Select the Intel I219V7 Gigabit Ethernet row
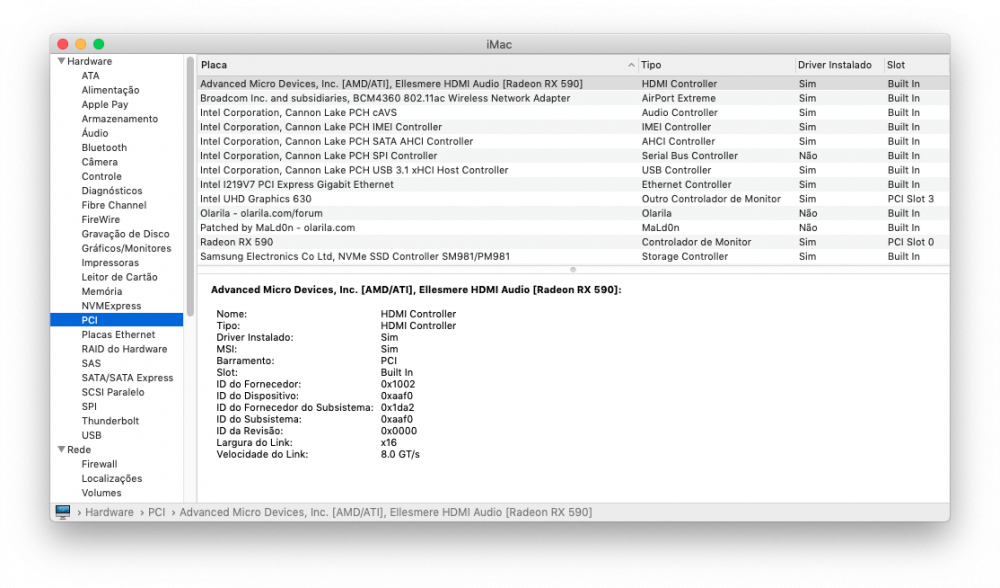Screen dimensions: 1000x588 click(573, 184)
